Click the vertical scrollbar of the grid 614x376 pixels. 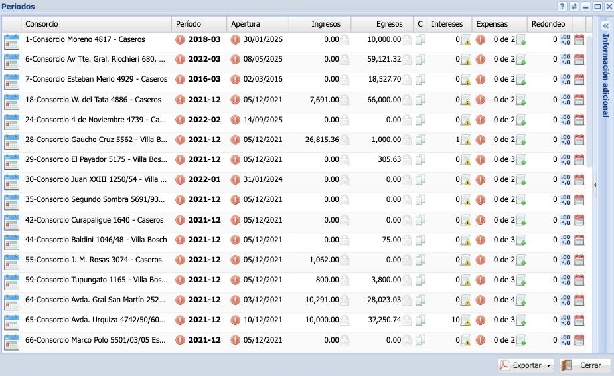pos(589,102)
